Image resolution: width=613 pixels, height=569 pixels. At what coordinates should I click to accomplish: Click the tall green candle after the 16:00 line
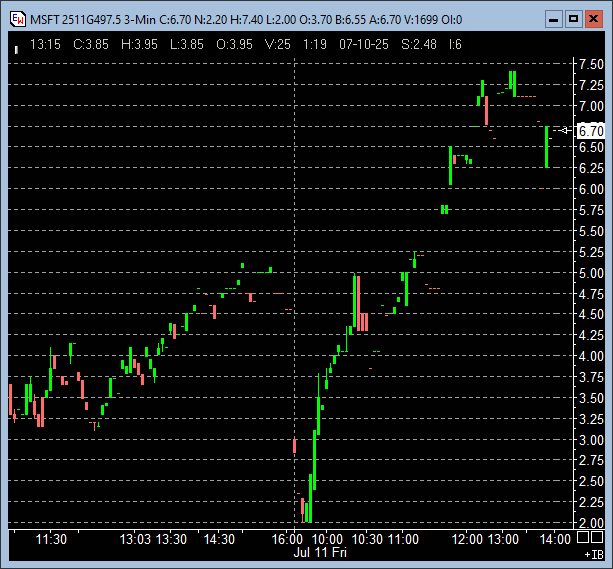click(x=314, y=460)
